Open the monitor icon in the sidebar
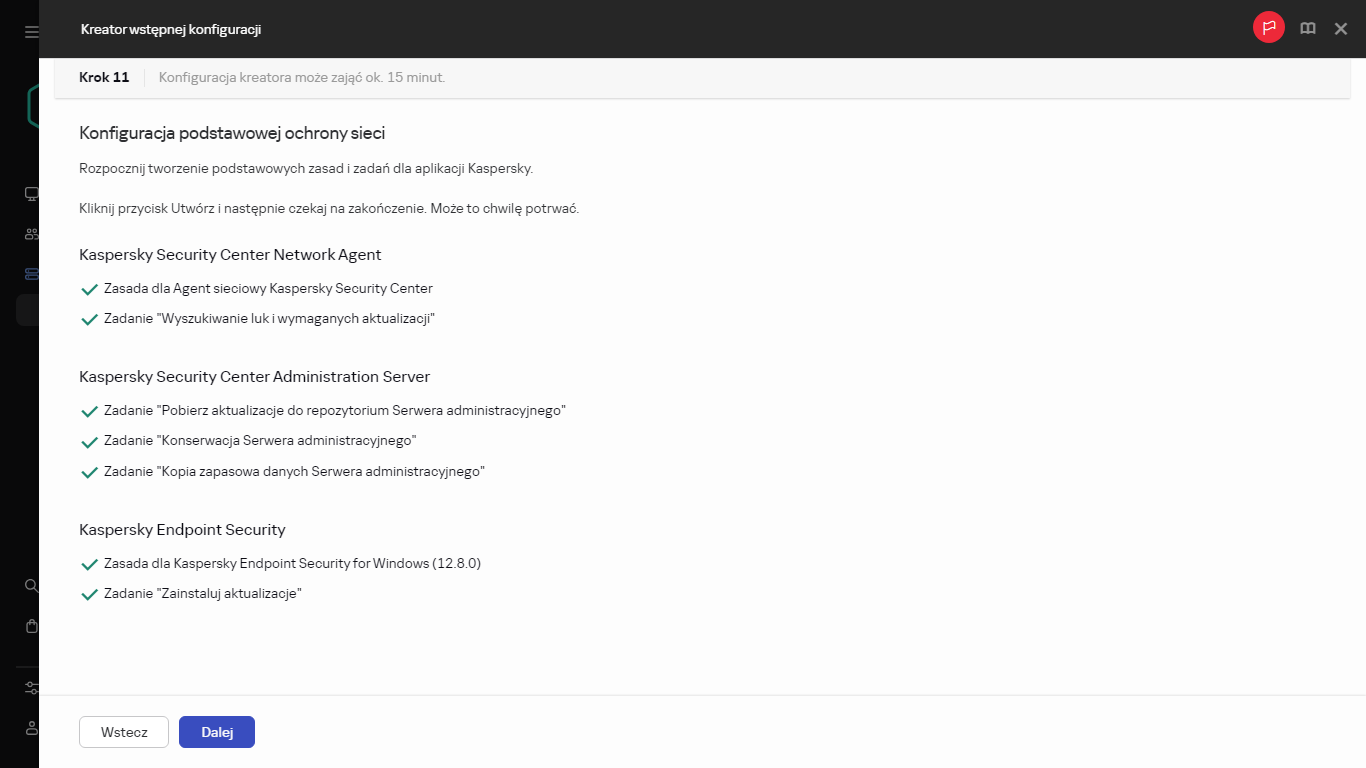1366x768 pixels. pos(32,193)
